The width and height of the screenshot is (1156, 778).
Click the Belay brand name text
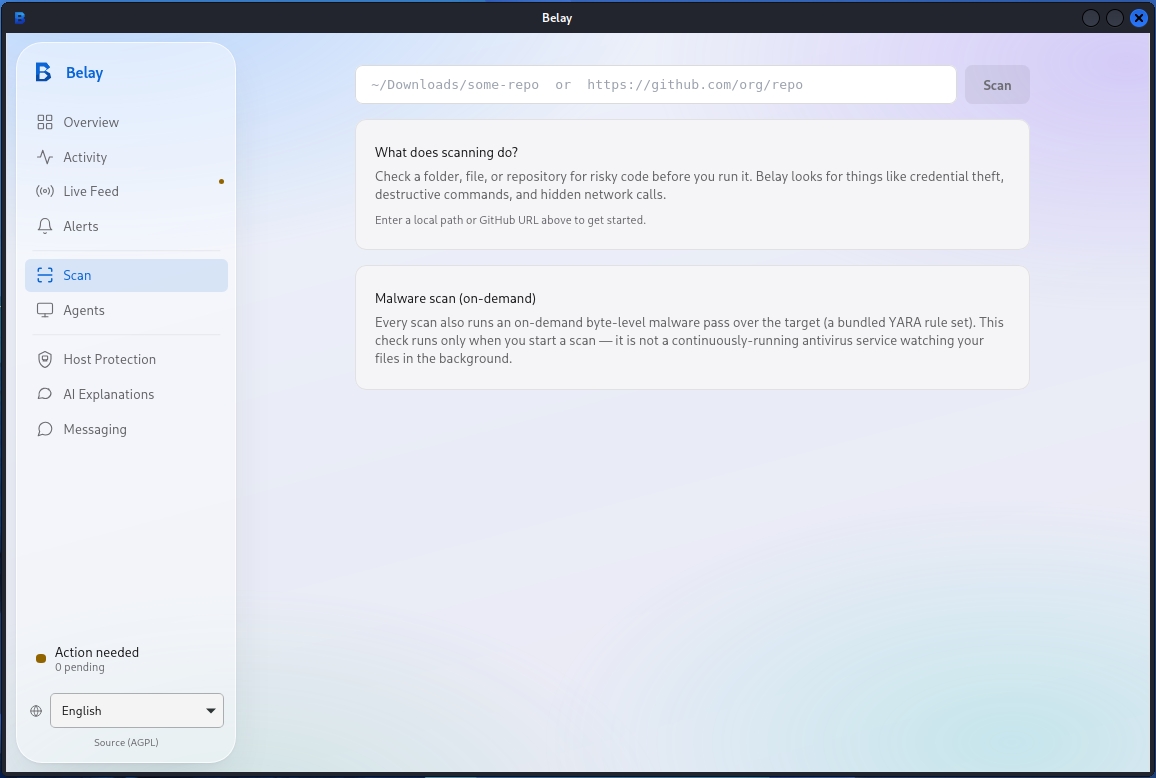coord(85,73)
